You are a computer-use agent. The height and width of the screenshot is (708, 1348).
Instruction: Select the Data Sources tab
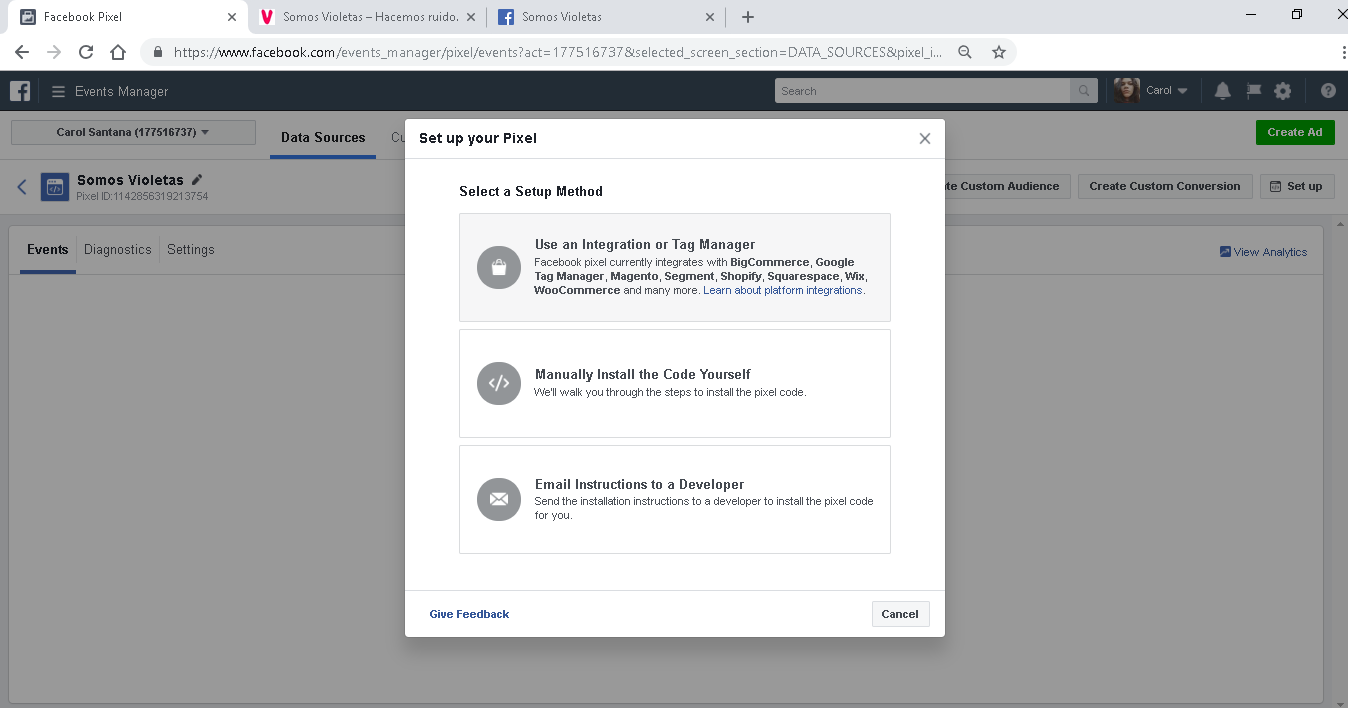tap(323, 138)
